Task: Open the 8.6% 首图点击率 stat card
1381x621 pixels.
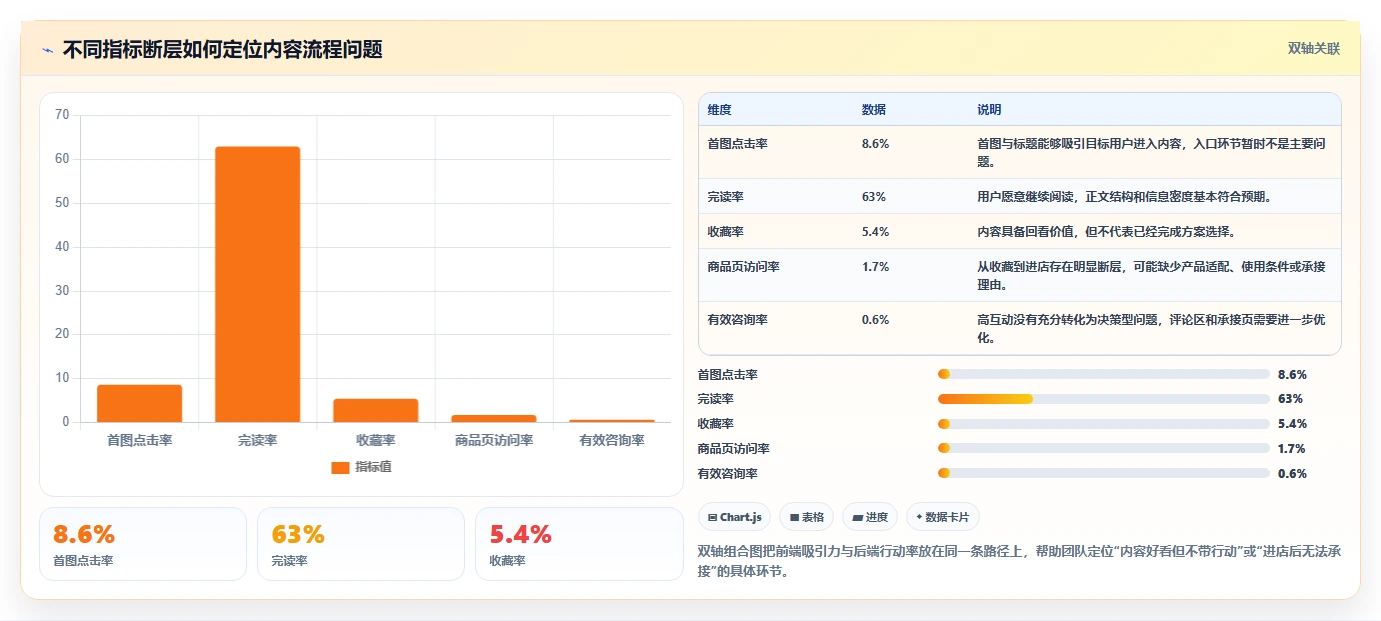Action: tap(143, 544)
